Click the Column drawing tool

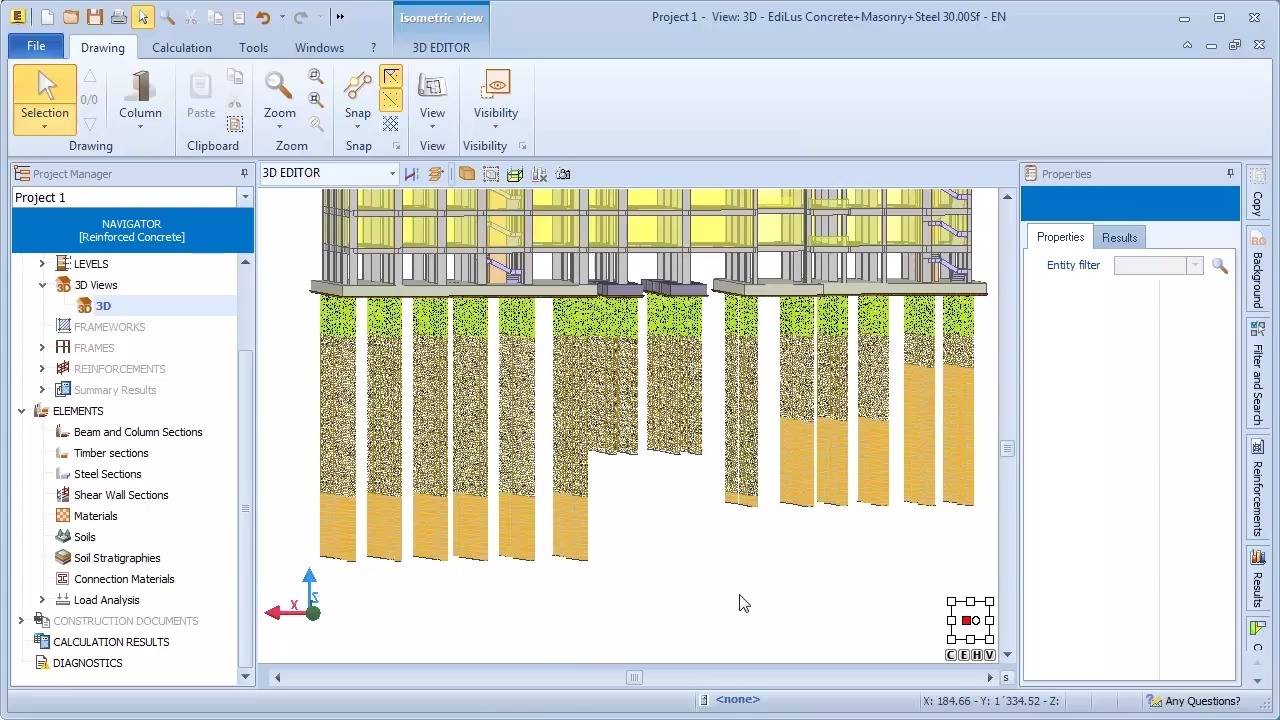pos(140,99)
